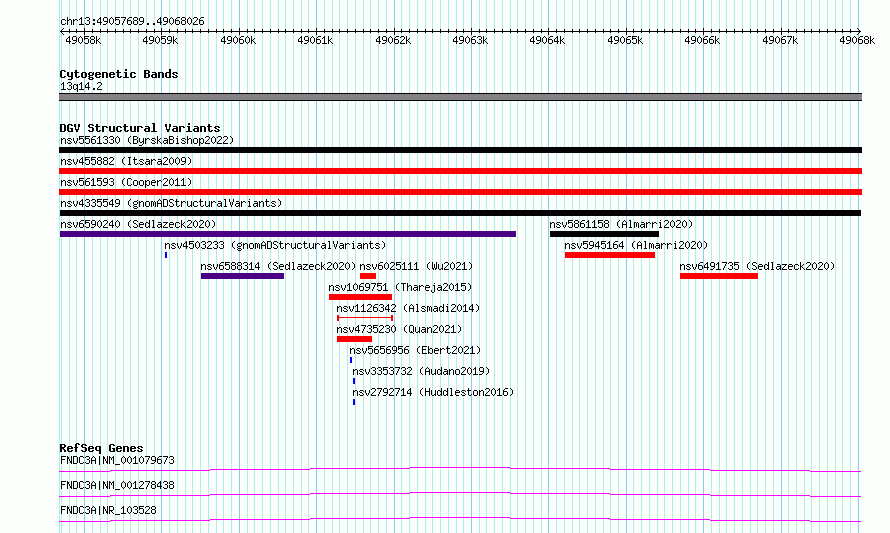Click the nsv6590240 (Sedlazeck2020) label

pos(138,224)
